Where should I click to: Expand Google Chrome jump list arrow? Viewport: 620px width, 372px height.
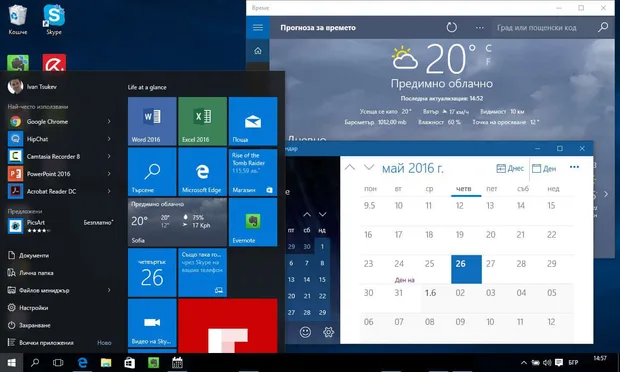[x=109, y=121]
